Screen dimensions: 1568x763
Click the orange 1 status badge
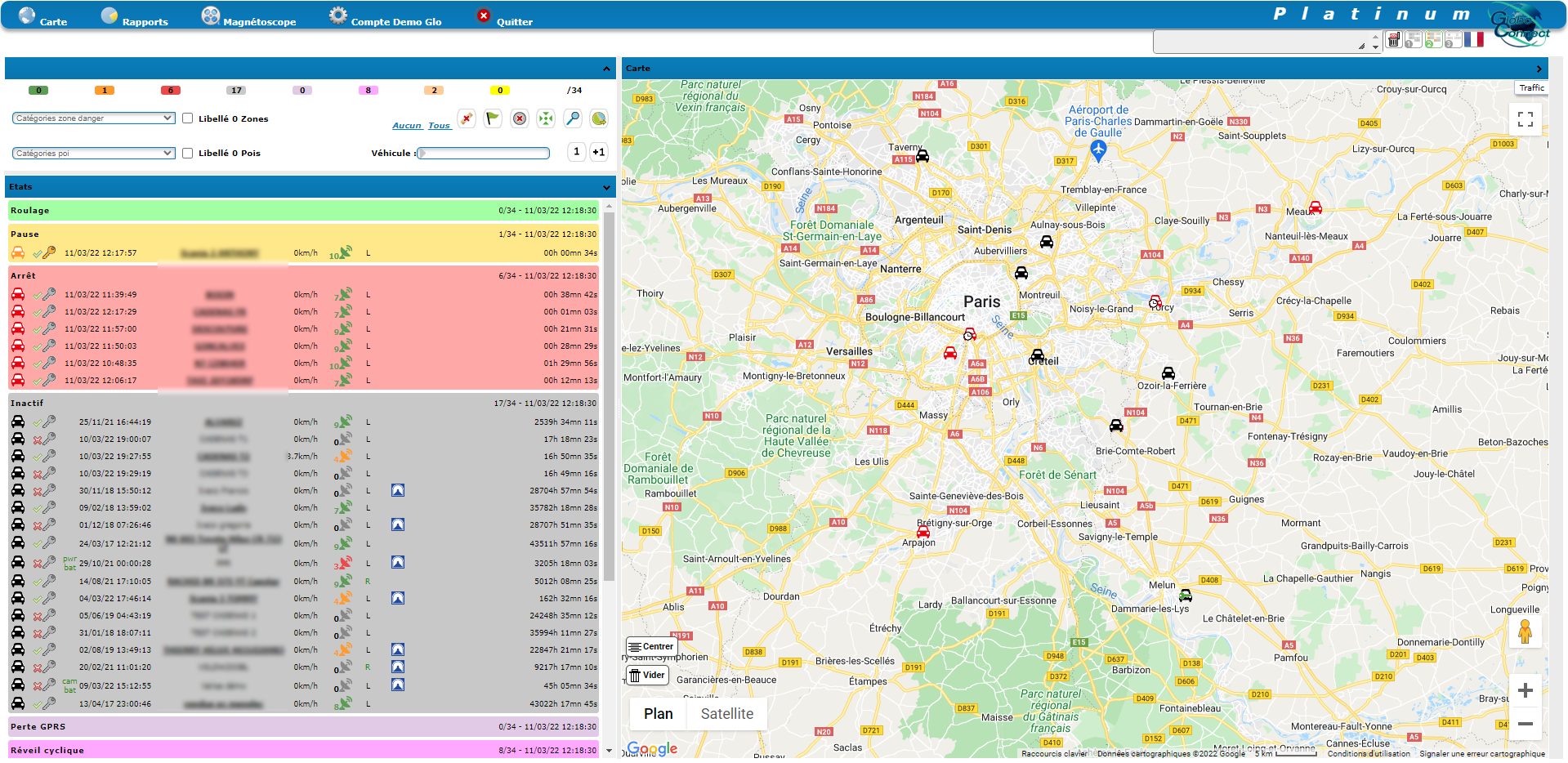[105, 91]
